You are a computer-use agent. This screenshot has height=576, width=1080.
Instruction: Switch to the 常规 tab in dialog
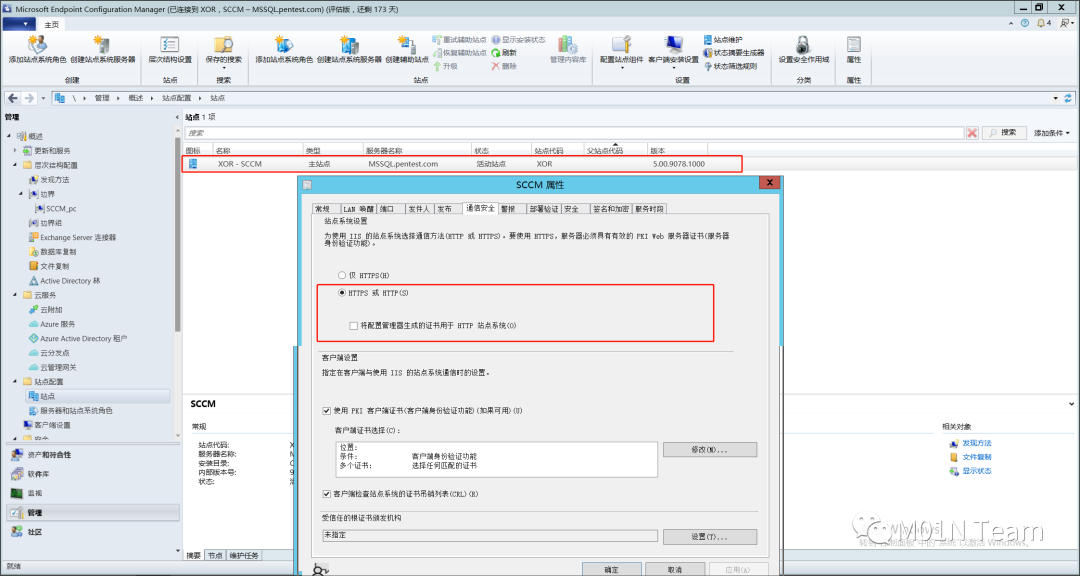point(322,209)
